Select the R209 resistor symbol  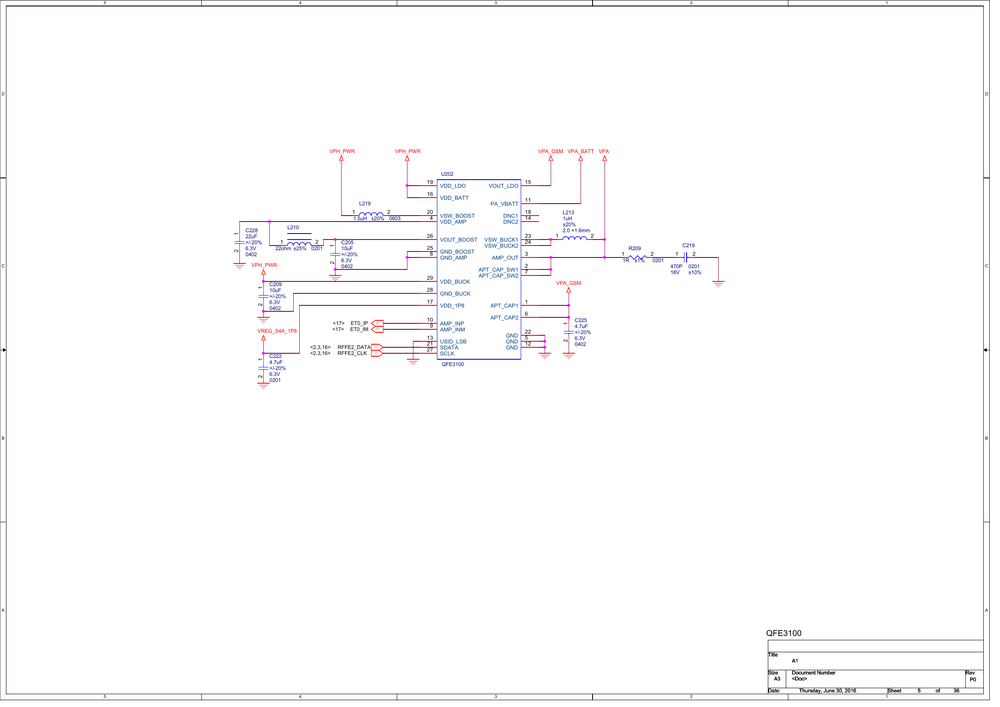click(x=638, y=258)
